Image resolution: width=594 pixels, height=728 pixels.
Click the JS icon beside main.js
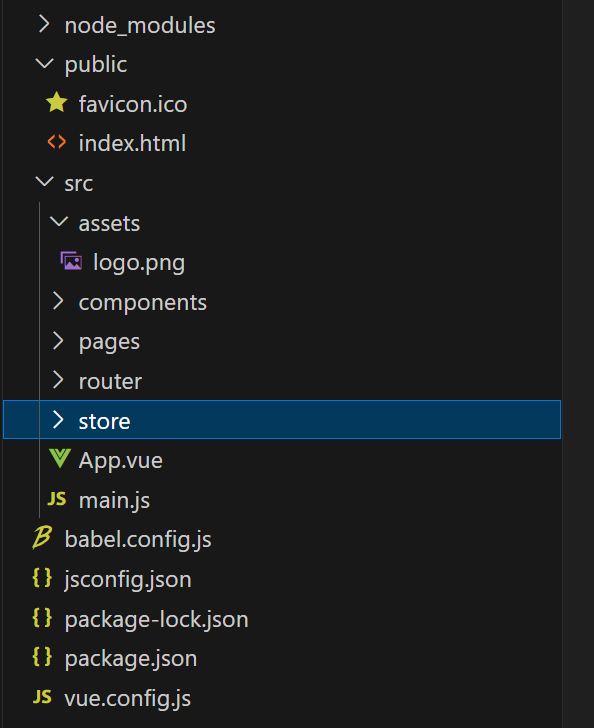57,499
